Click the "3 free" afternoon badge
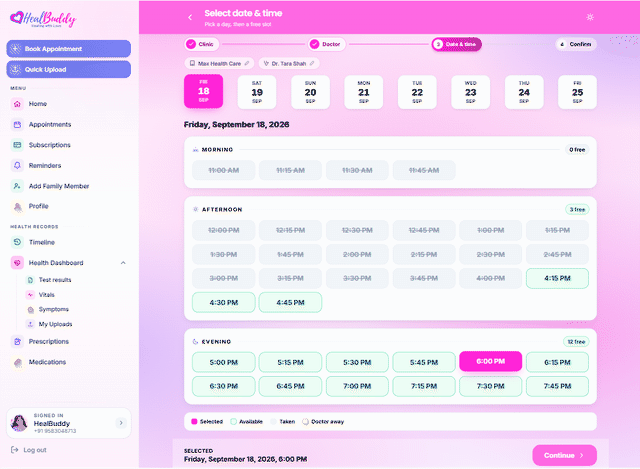 click(x=577, y=209)
